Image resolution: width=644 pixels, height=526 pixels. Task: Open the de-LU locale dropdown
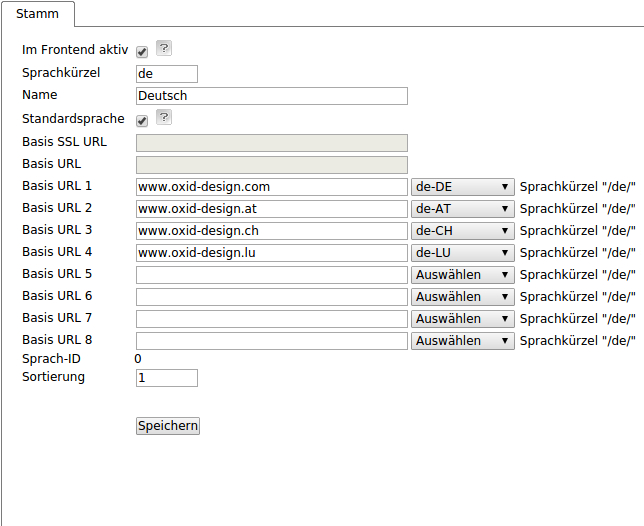tap(463, 253)
